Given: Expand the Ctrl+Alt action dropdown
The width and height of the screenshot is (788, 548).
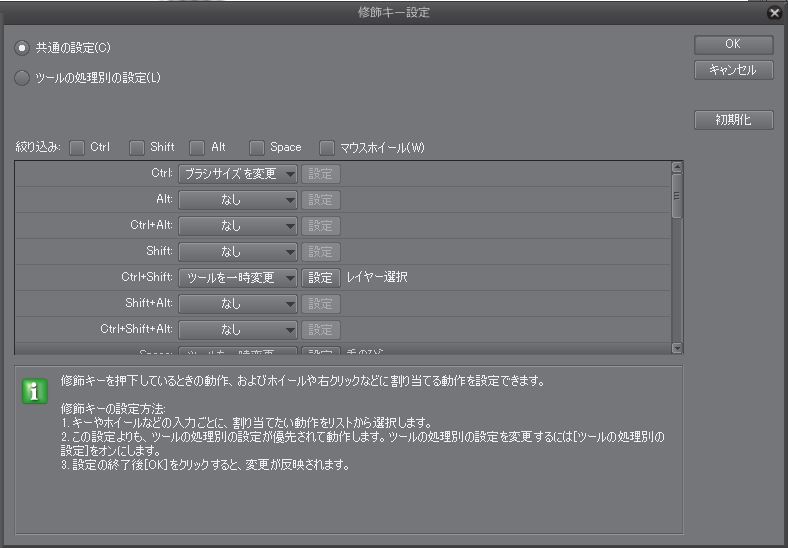Looking at the screenshot, I should tap(238, 226).
